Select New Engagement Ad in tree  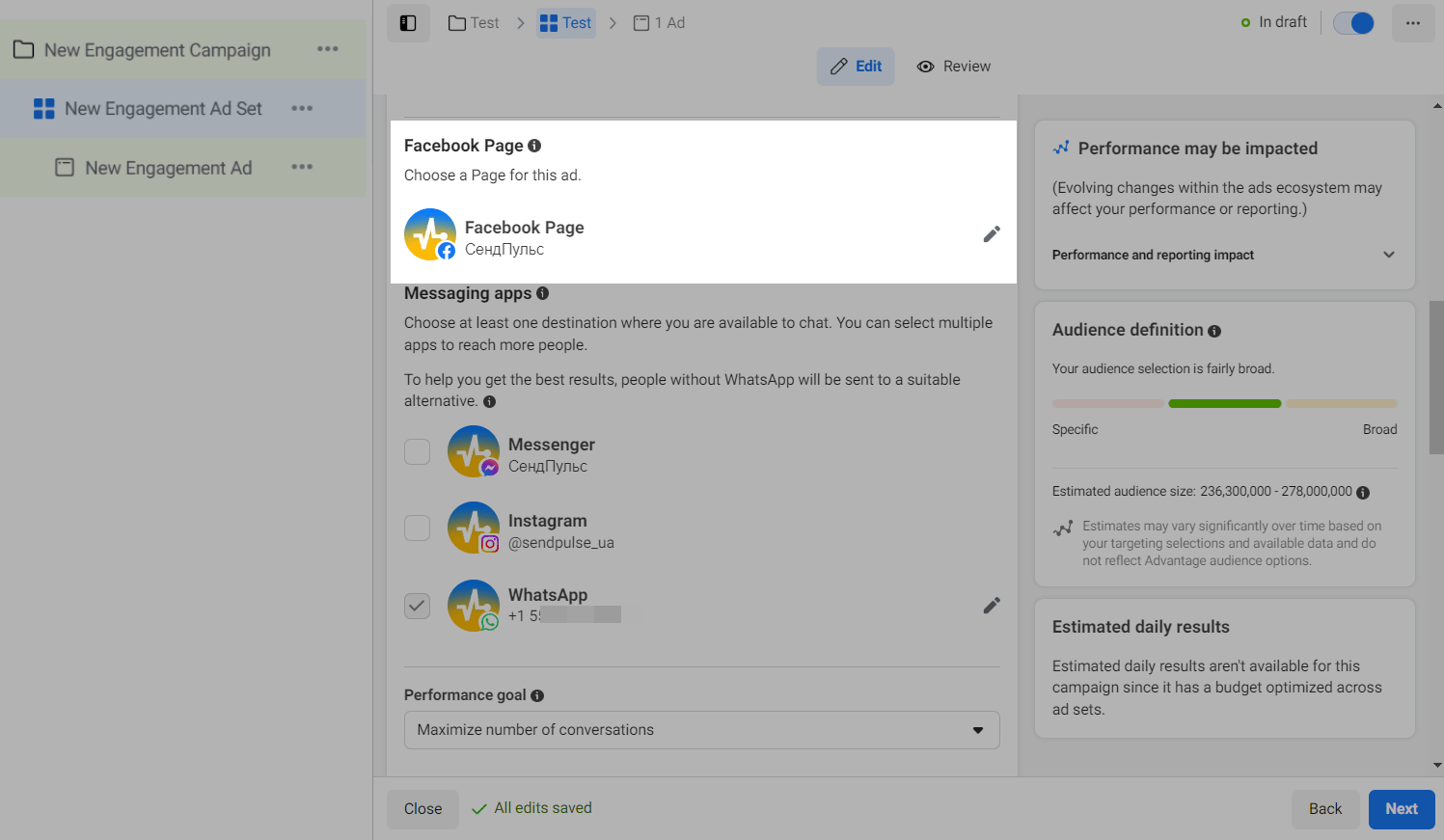168,168
